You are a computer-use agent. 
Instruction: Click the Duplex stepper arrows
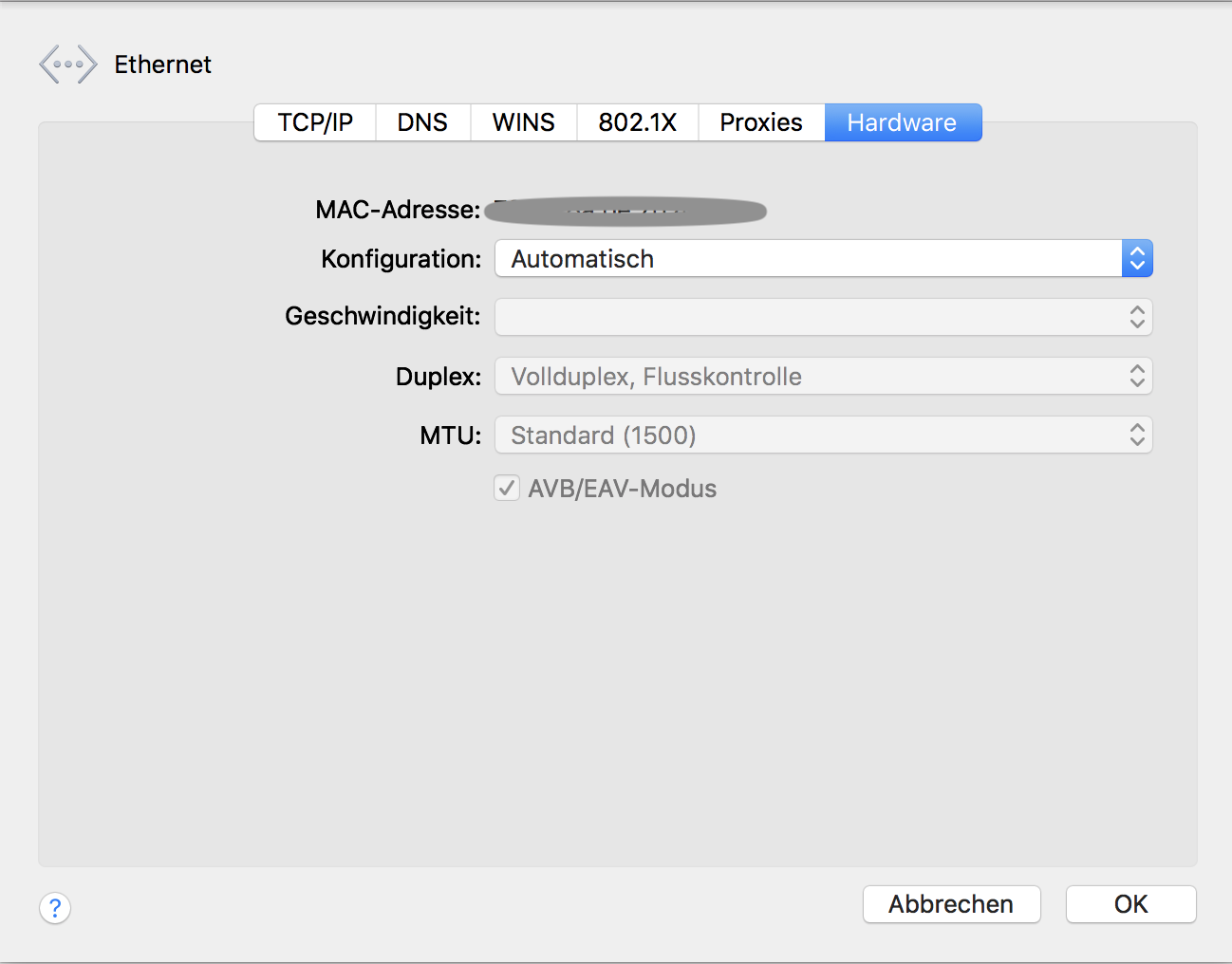pos(1136,376)
